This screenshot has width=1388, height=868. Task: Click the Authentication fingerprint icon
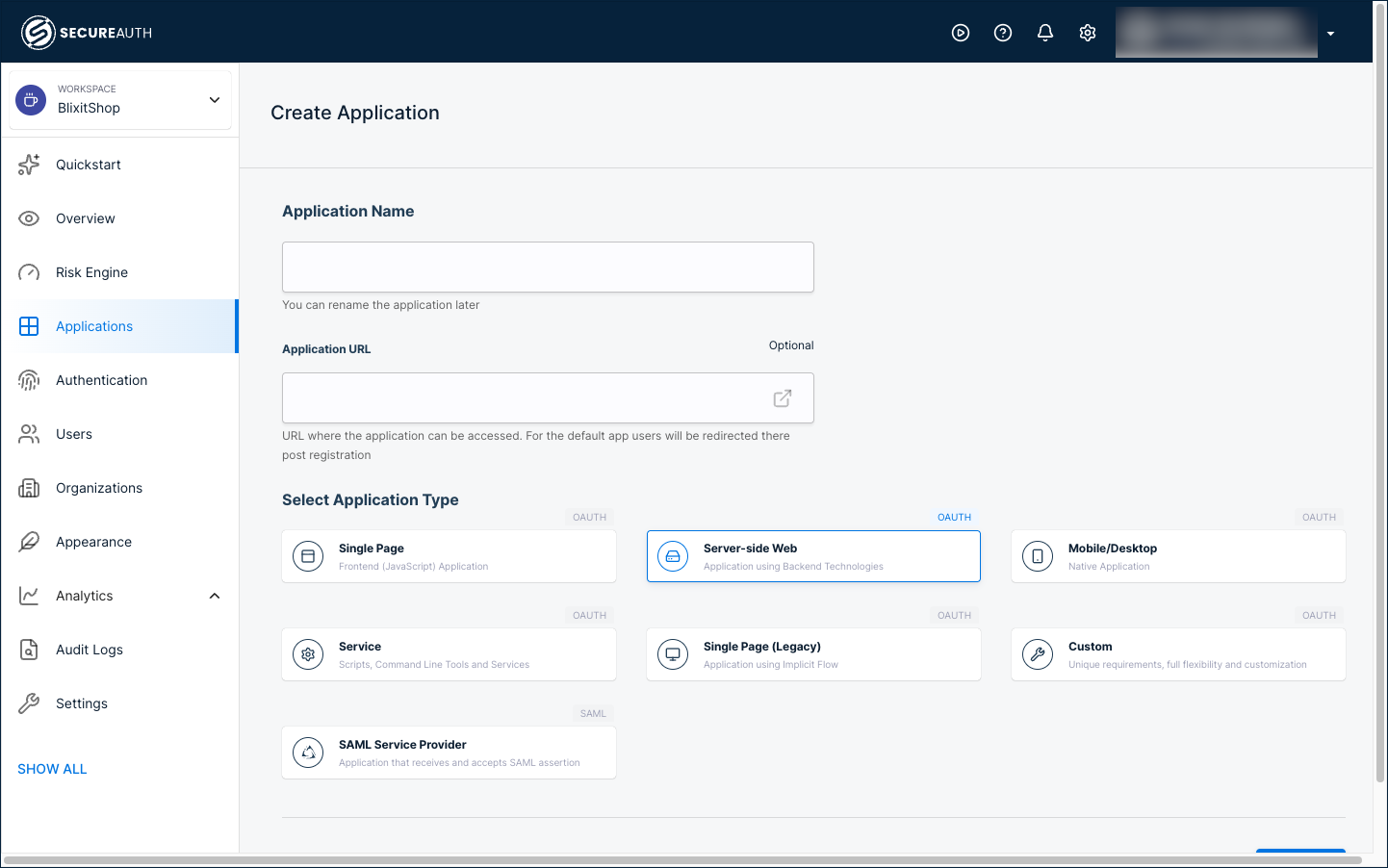[x=29, y=380]
